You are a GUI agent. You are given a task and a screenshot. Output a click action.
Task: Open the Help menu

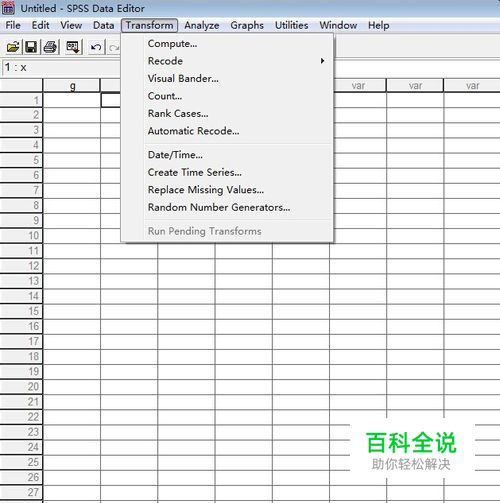(x=379, y=25)
